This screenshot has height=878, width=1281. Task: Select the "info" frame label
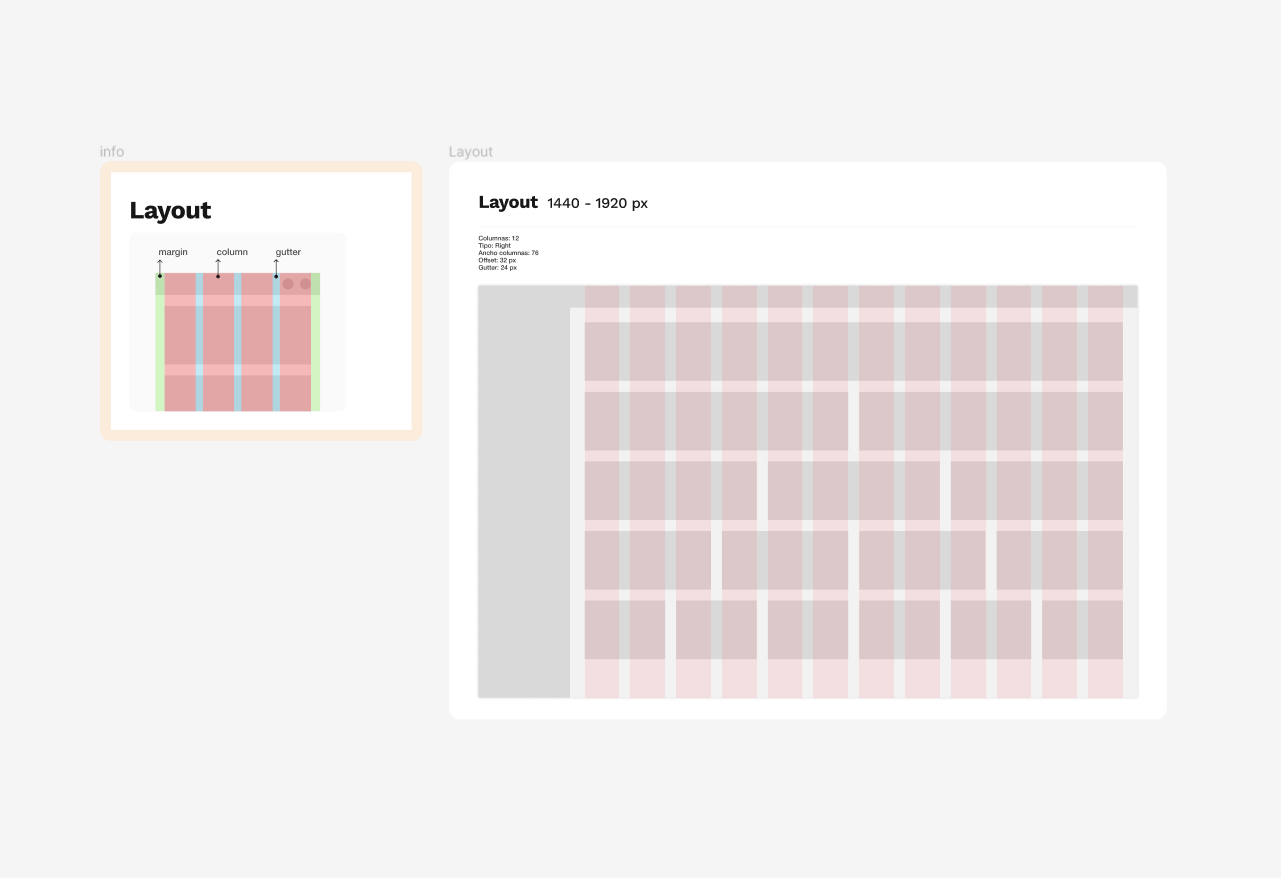[x=112, y=152]
